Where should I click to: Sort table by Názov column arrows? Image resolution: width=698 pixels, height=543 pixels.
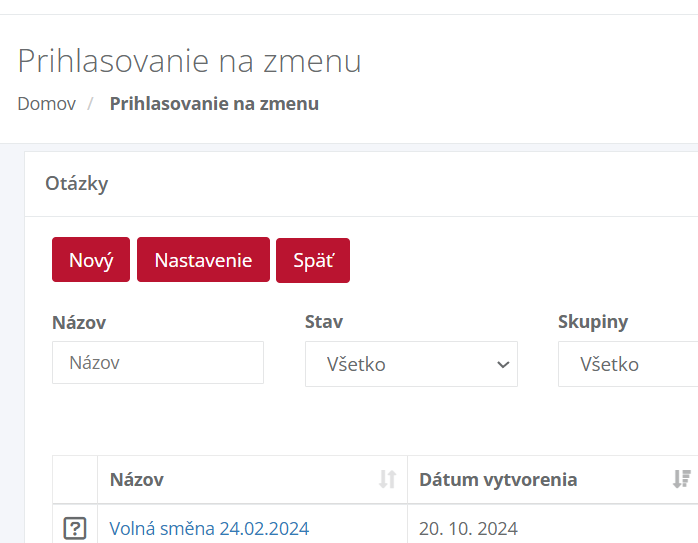(387, 479)
